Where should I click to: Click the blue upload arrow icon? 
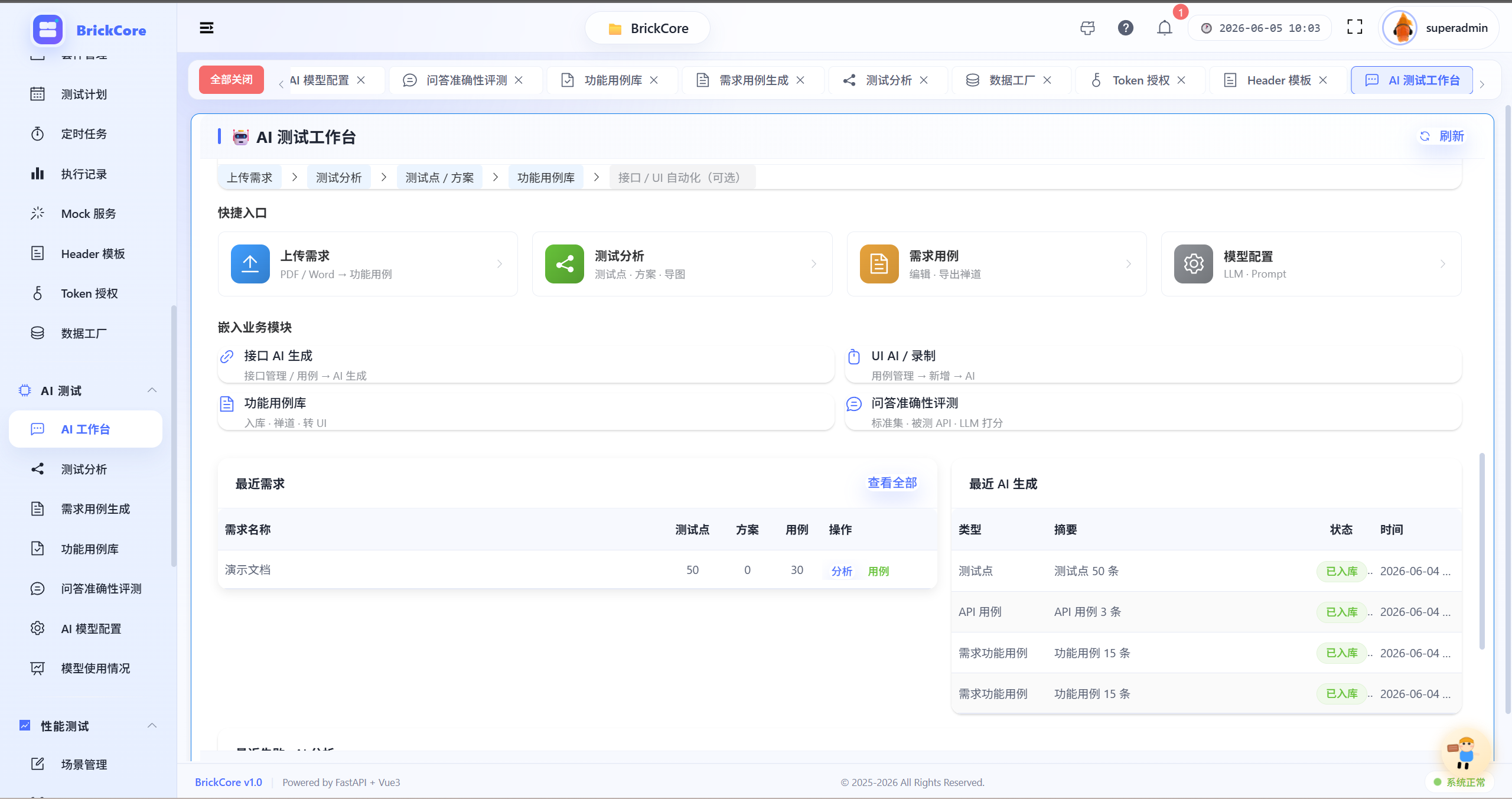[250, 263]
